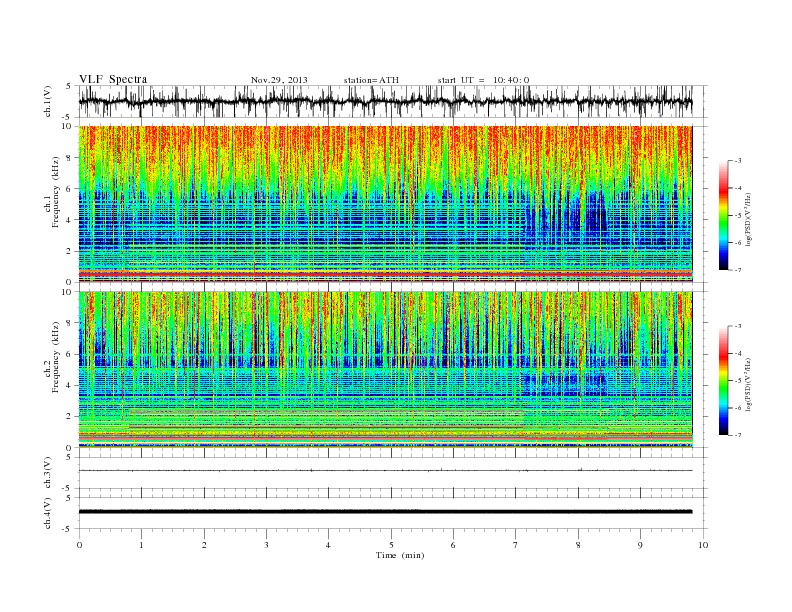
Task: Click the time axis tick label "2"
Action: [204, 545]
